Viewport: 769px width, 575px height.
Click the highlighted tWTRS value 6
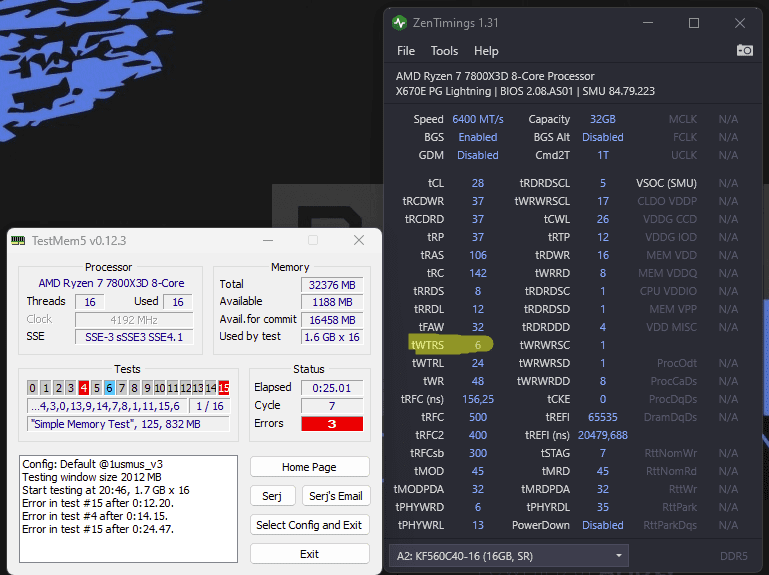[478, 345]
